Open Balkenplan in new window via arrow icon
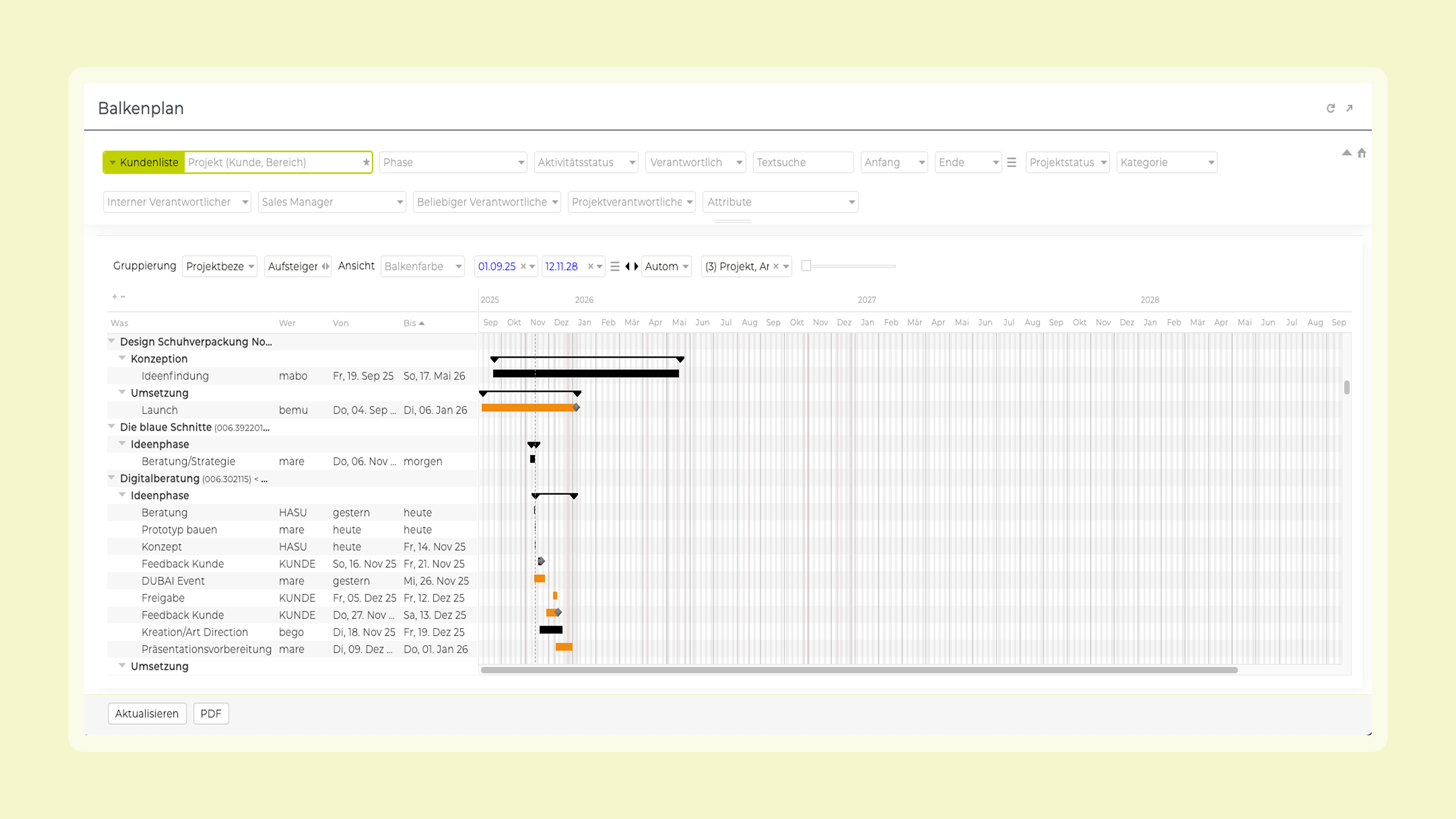 (1349, 108)
